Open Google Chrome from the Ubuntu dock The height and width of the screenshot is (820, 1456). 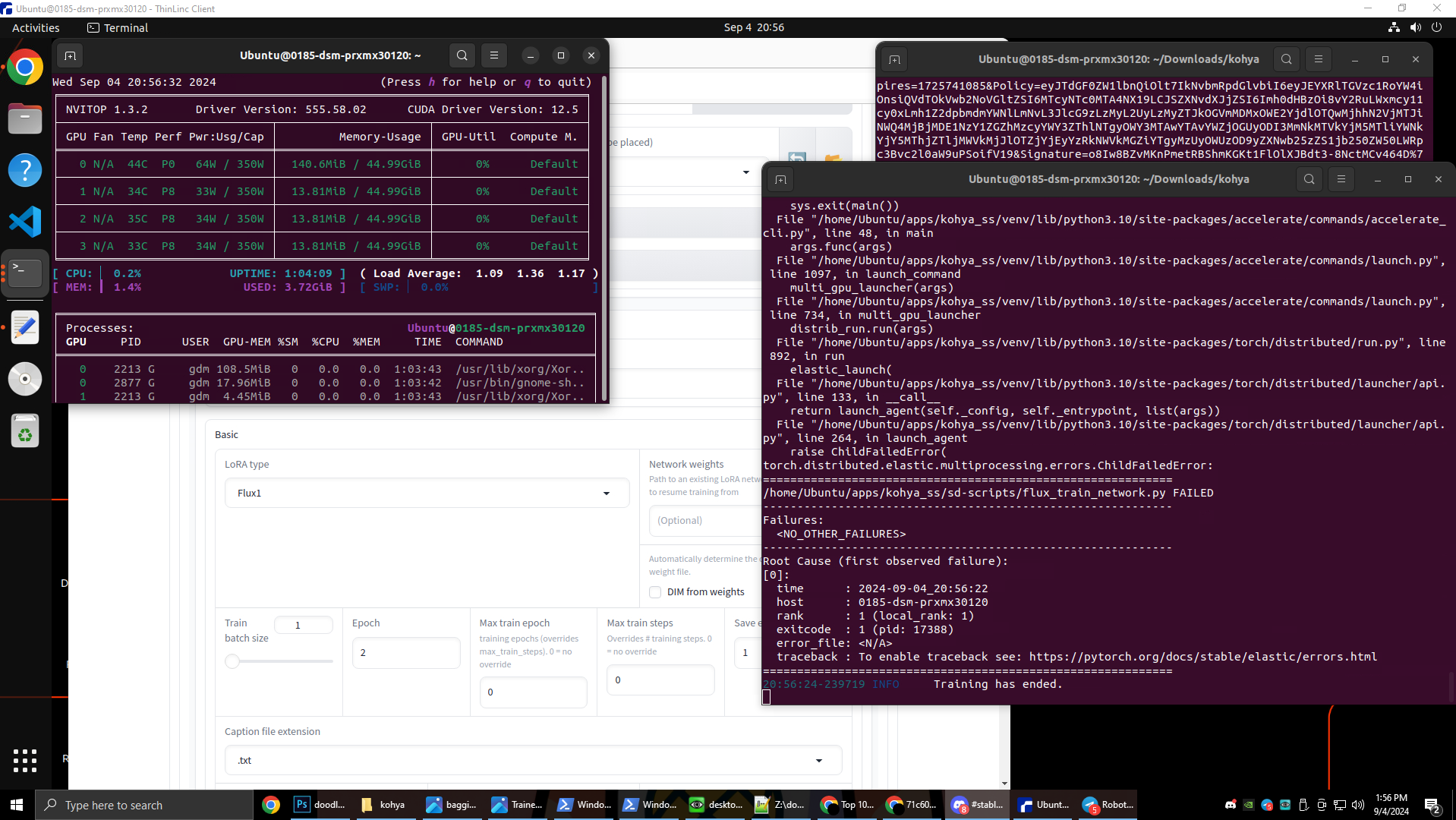(25, 68)
